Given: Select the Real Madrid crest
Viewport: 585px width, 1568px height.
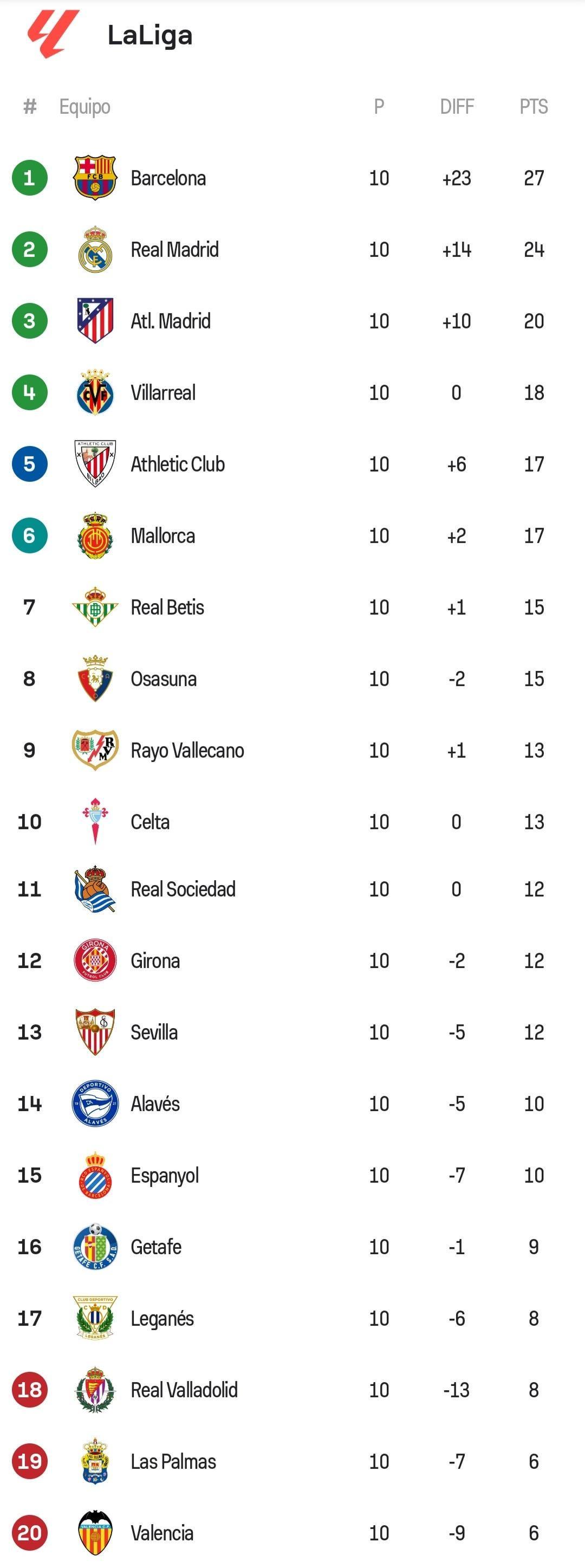Looking at the screenshot, I should 95,249.
